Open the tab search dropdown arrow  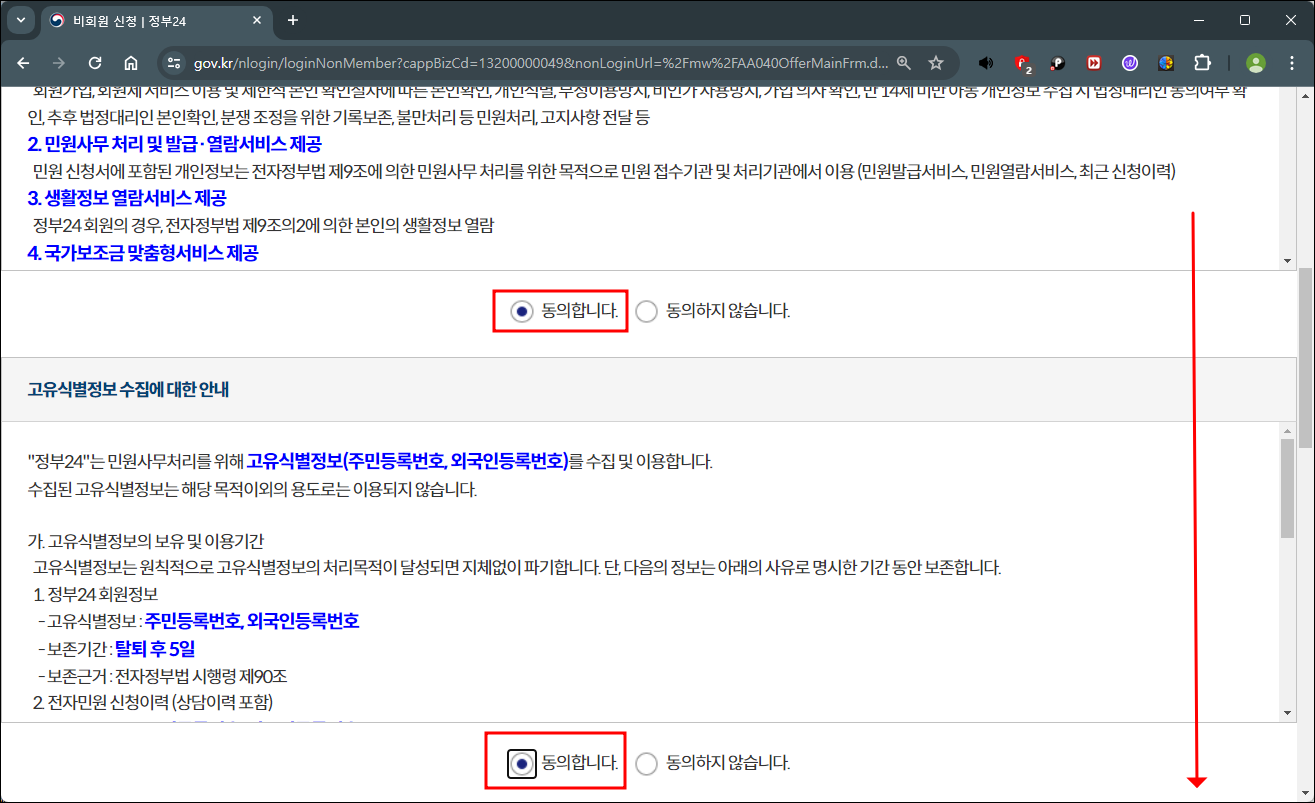coord(20,20)
